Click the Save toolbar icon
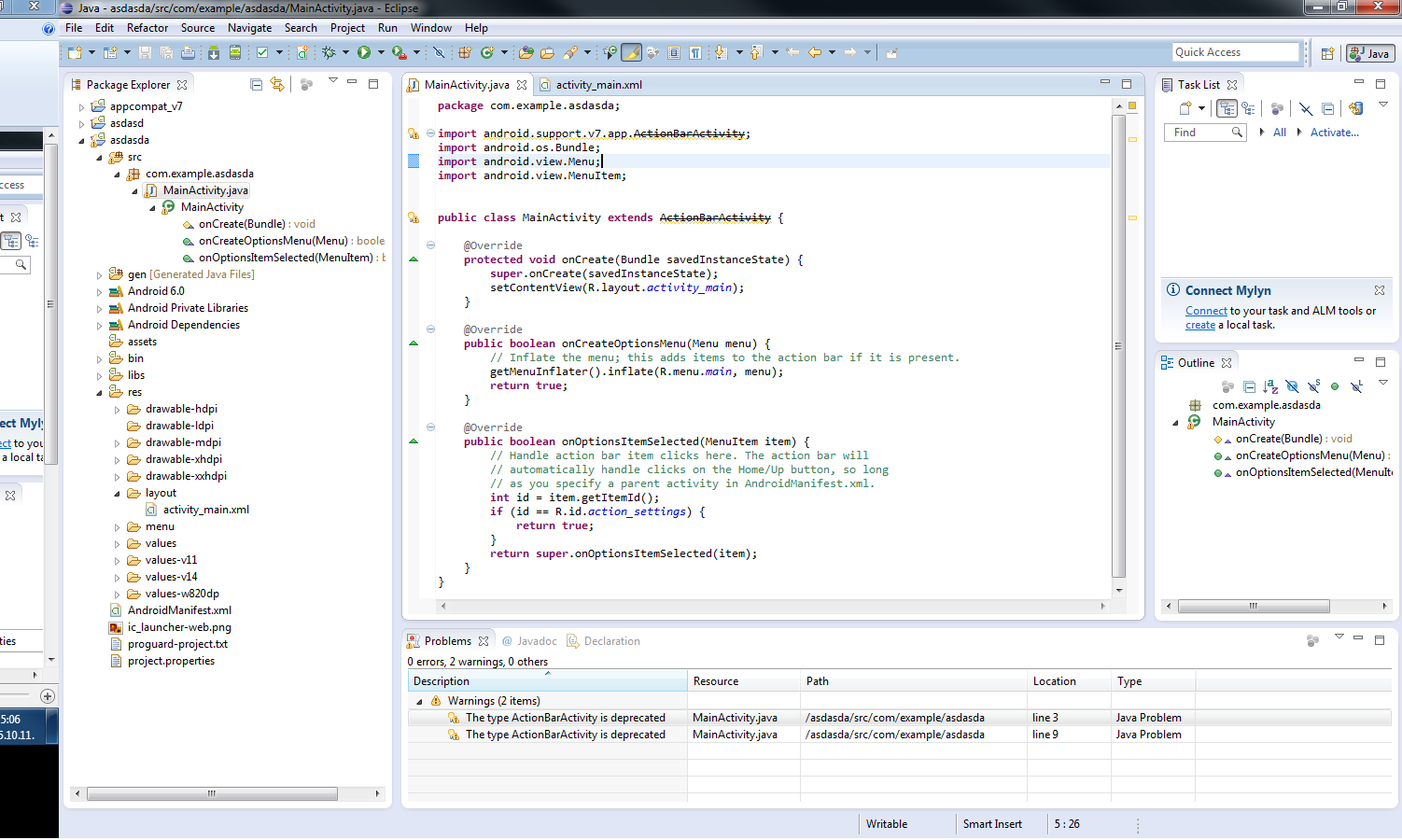This screenshot has height=840, width=1402. pyautogui.click(x=145, y=52)
